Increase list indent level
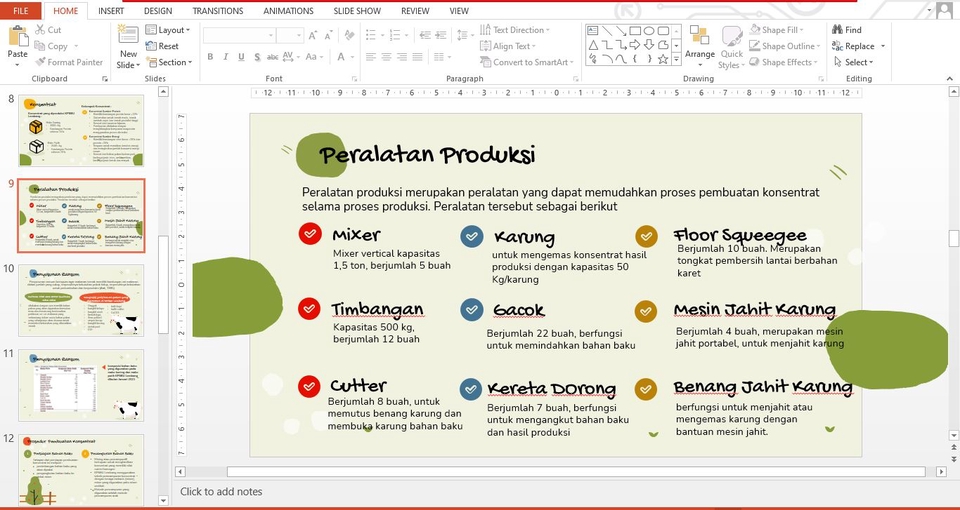960x510 pixels. tap(441, 36)
